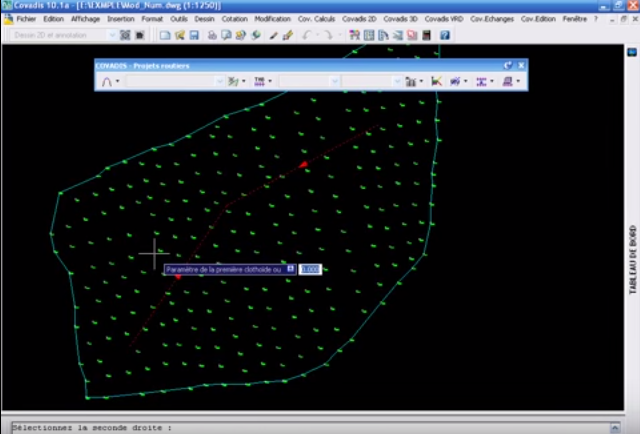The height and width of the screenshot is (434, 640).
Task: Click the blue icon above TABLEAU DE BORD
Action: tap(632, 52)
